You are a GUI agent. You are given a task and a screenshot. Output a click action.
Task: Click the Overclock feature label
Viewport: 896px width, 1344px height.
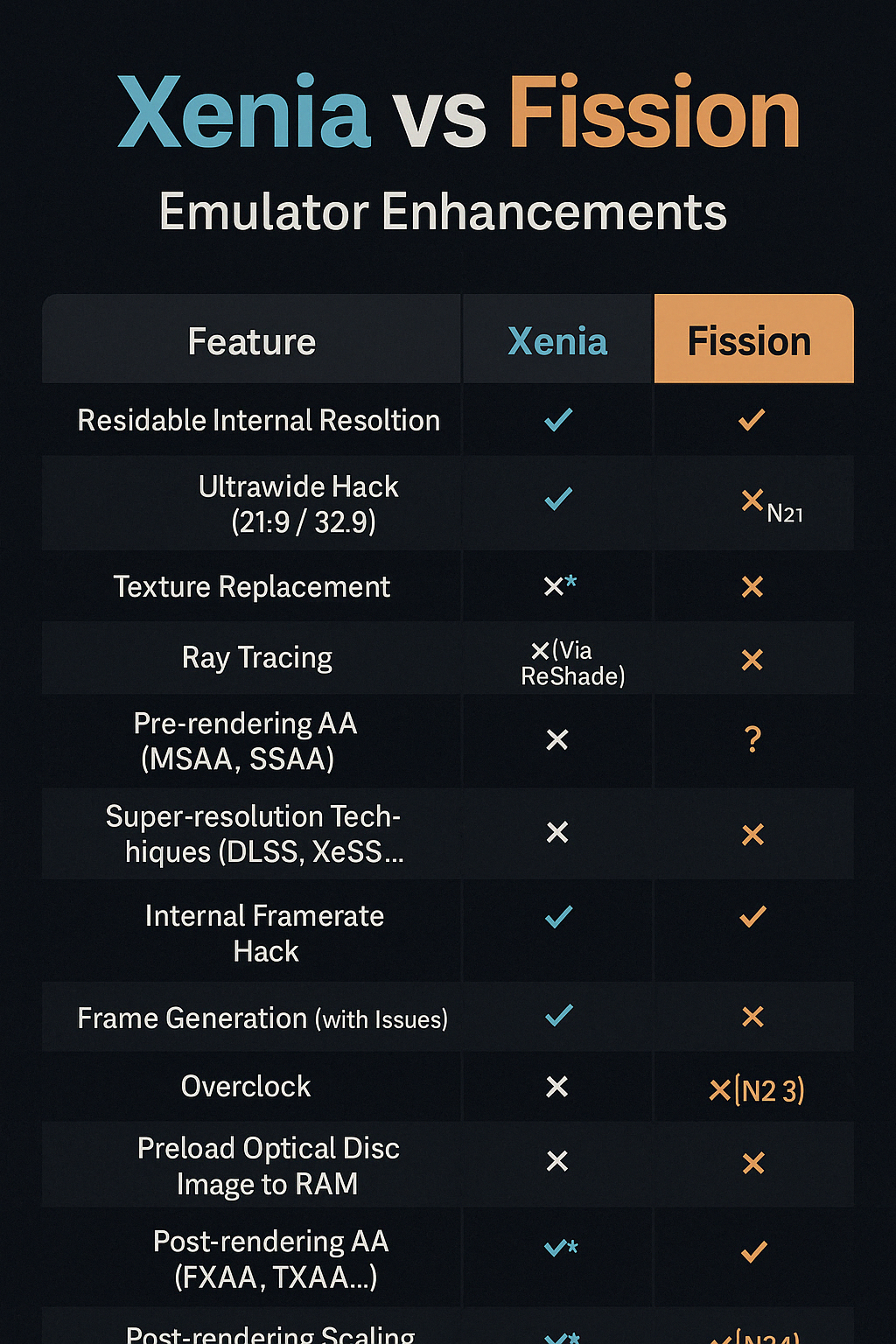[x=246, y=1087]
